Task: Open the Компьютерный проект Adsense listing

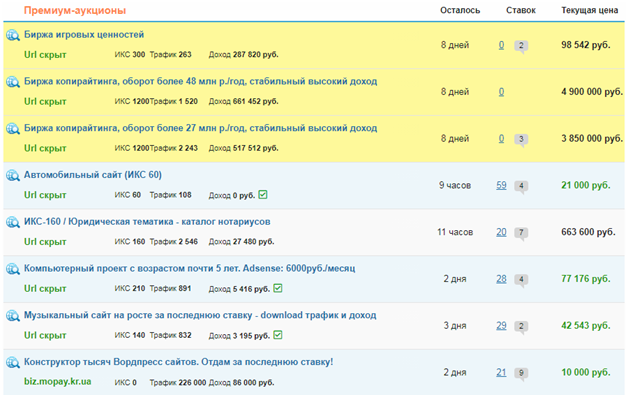Action: click(x=189, y=268)
